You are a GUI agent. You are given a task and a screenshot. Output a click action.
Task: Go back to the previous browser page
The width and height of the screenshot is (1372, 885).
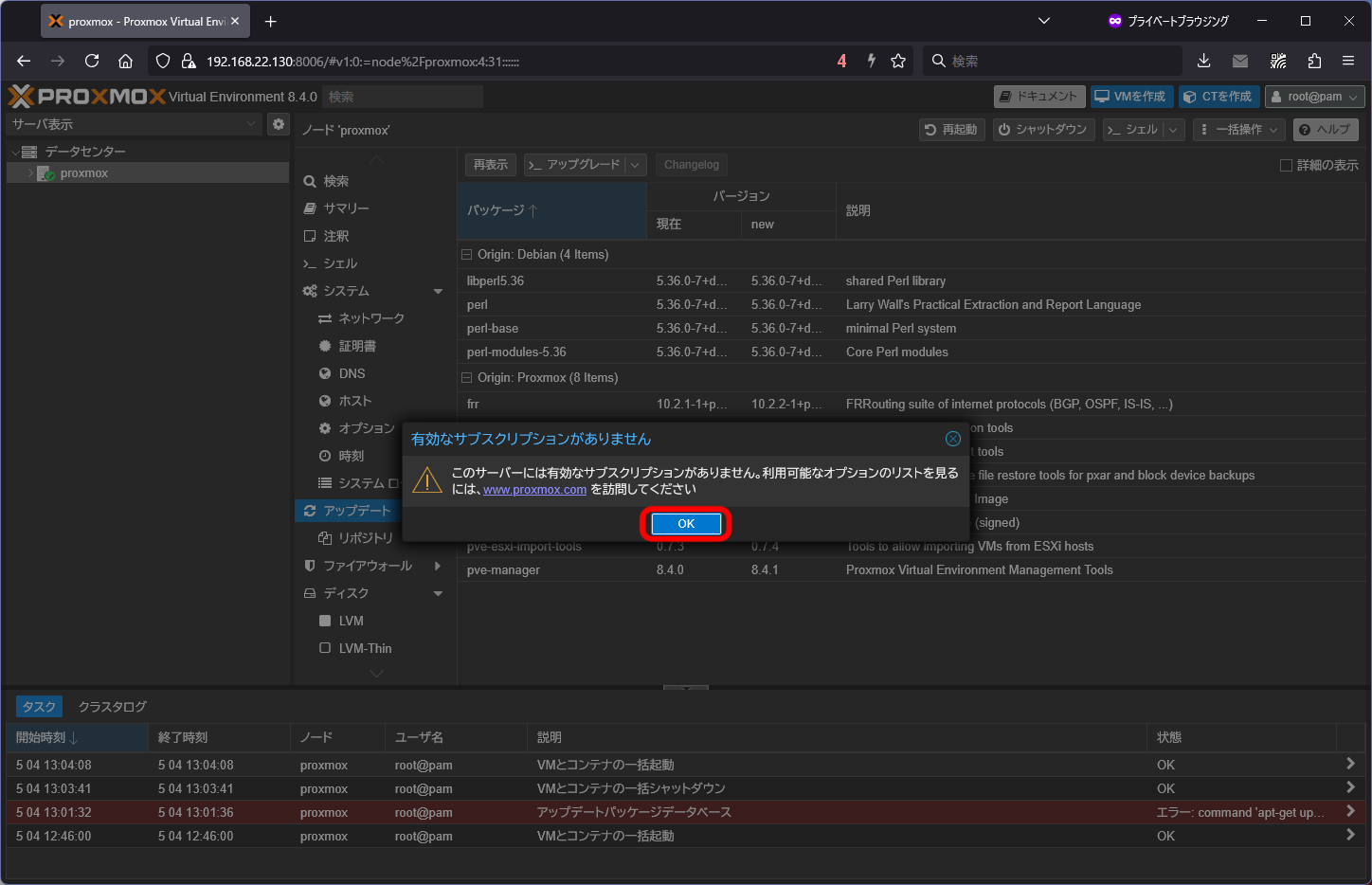(x=24, y=61)
